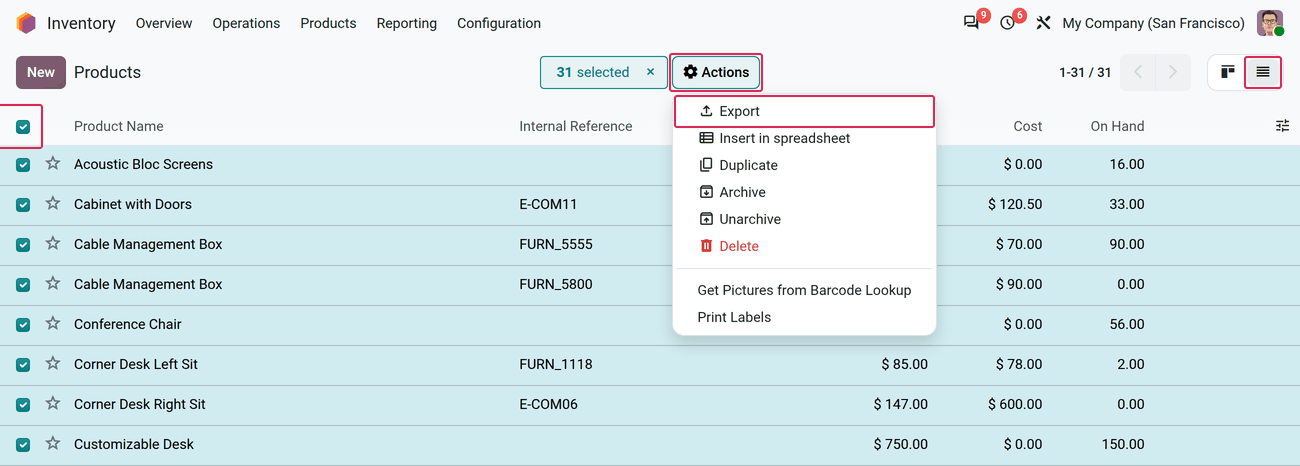1300x466 pixels.
Task: Star the FURN_5555 Cable Management Box
Action: point(53,243)
